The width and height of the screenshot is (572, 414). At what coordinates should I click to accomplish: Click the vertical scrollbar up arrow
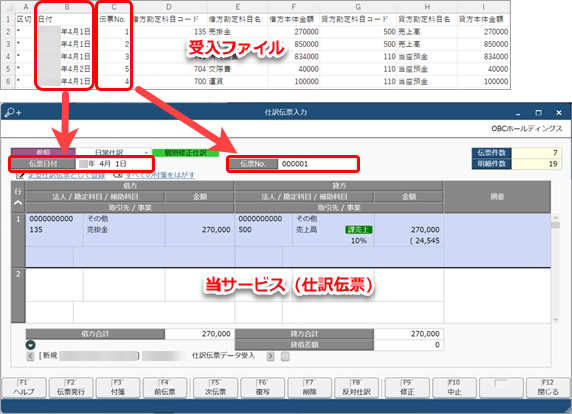556,218
